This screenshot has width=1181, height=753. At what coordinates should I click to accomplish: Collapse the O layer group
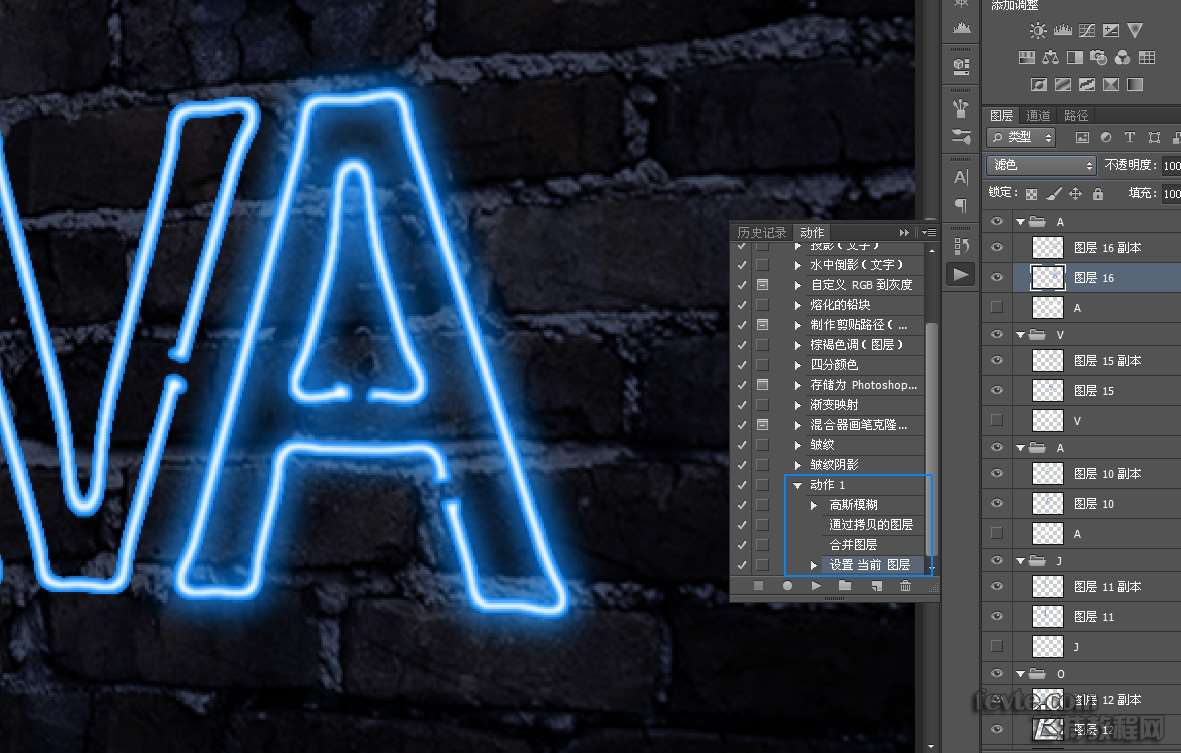pos(1021,674)
